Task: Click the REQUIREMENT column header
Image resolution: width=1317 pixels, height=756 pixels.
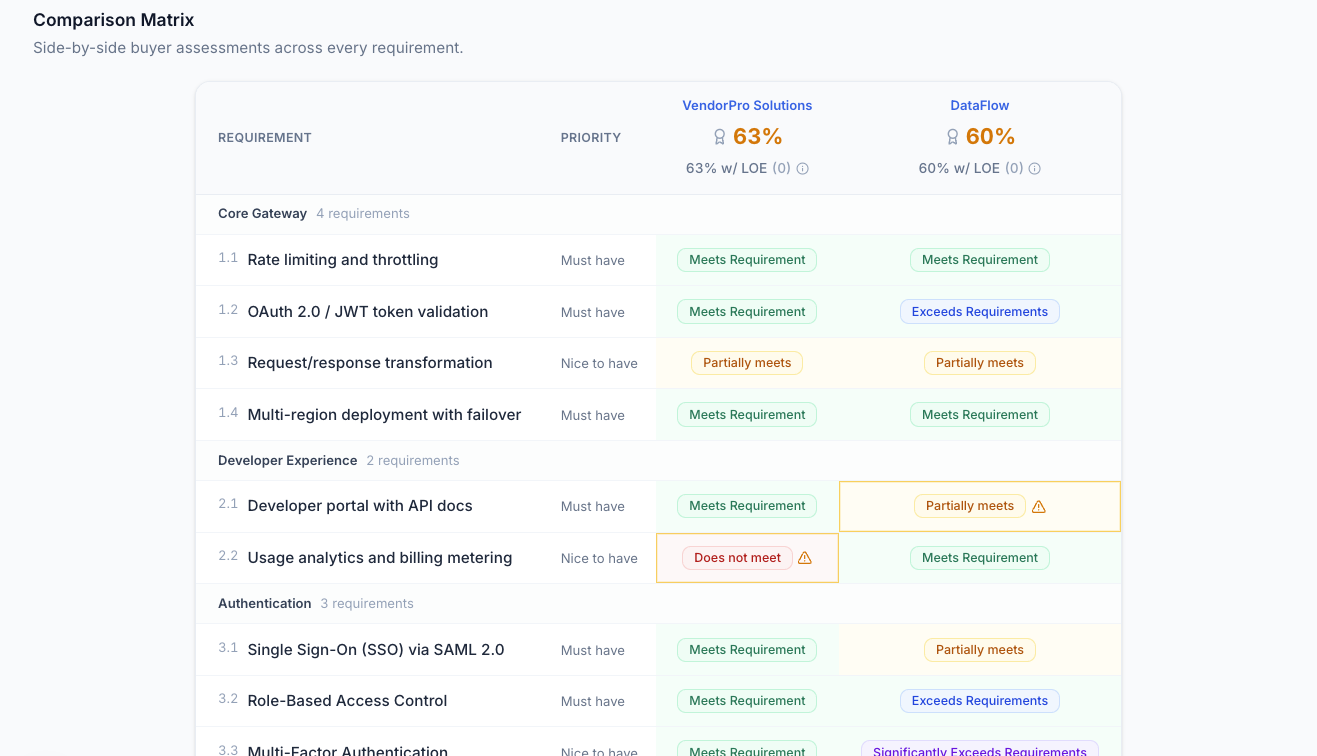Action: point(265,138)
